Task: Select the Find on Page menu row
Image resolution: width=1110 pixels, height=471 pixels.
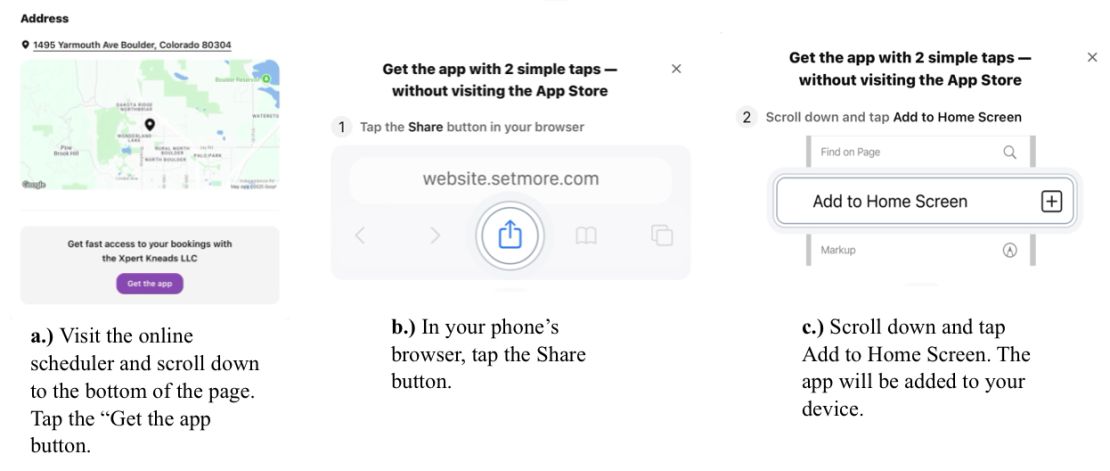Action: click(920, 152)
